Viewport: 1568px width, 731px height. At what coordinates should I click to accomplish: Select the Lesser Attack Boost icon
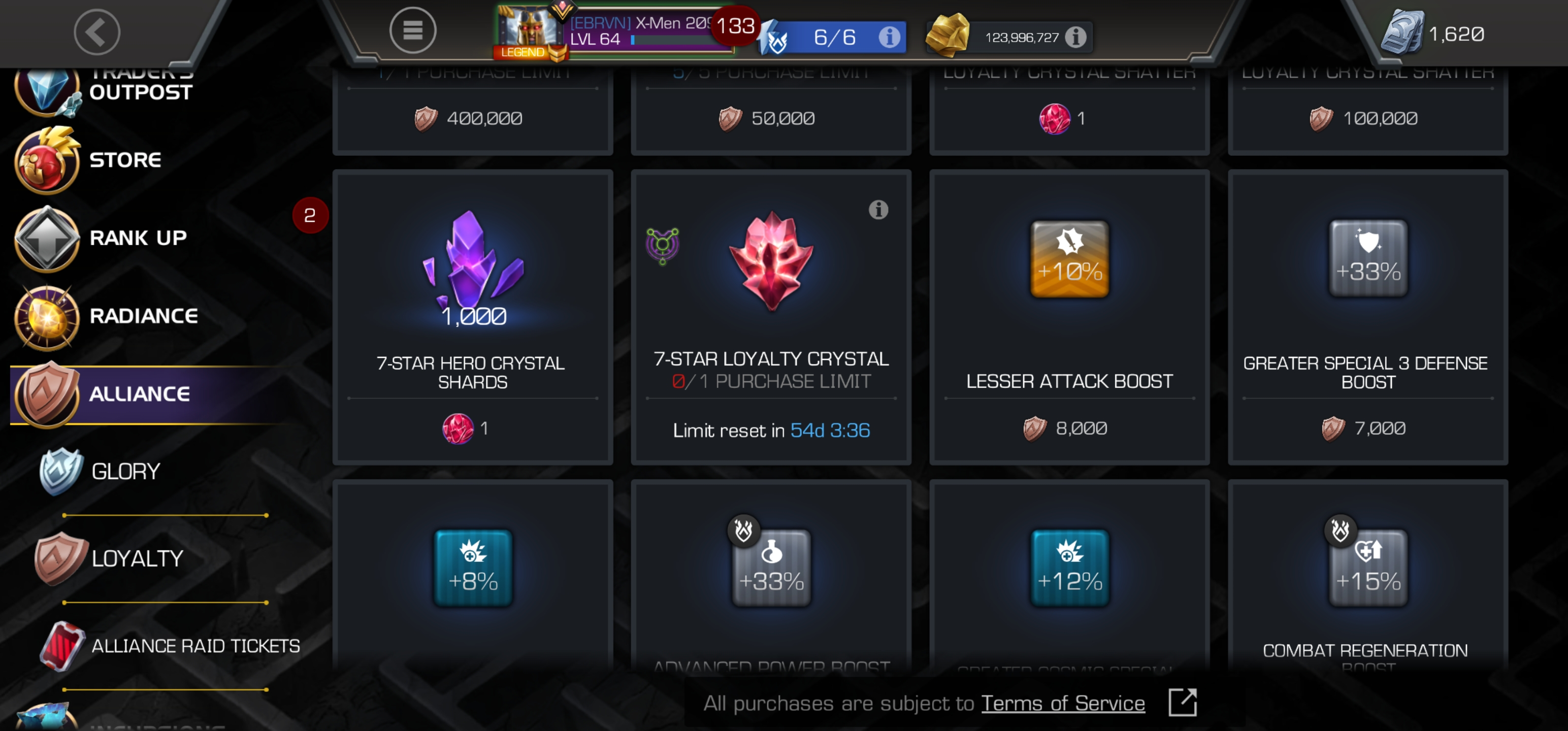point(1069,259)
